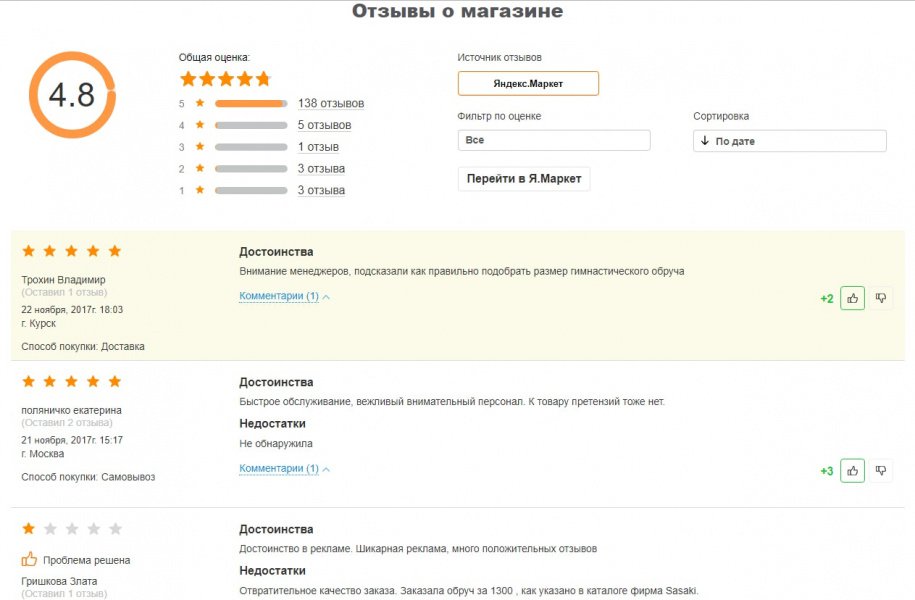915x600 pixels.
Task: Click the Проблема решена thumbs-up icon
Action: point(29,559)
